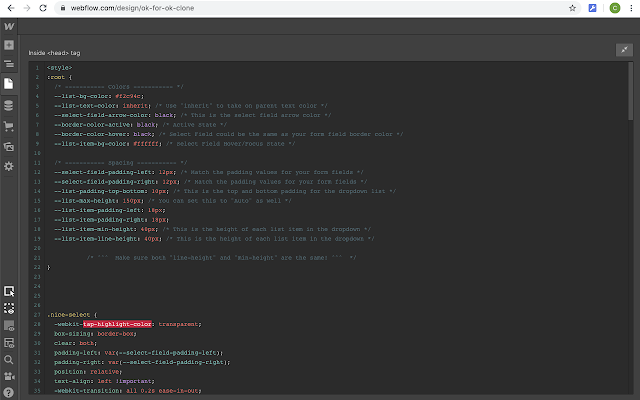Collapse the code editor with shrink icon
Viewport: 640px width, 400px height.
[624, 50]
